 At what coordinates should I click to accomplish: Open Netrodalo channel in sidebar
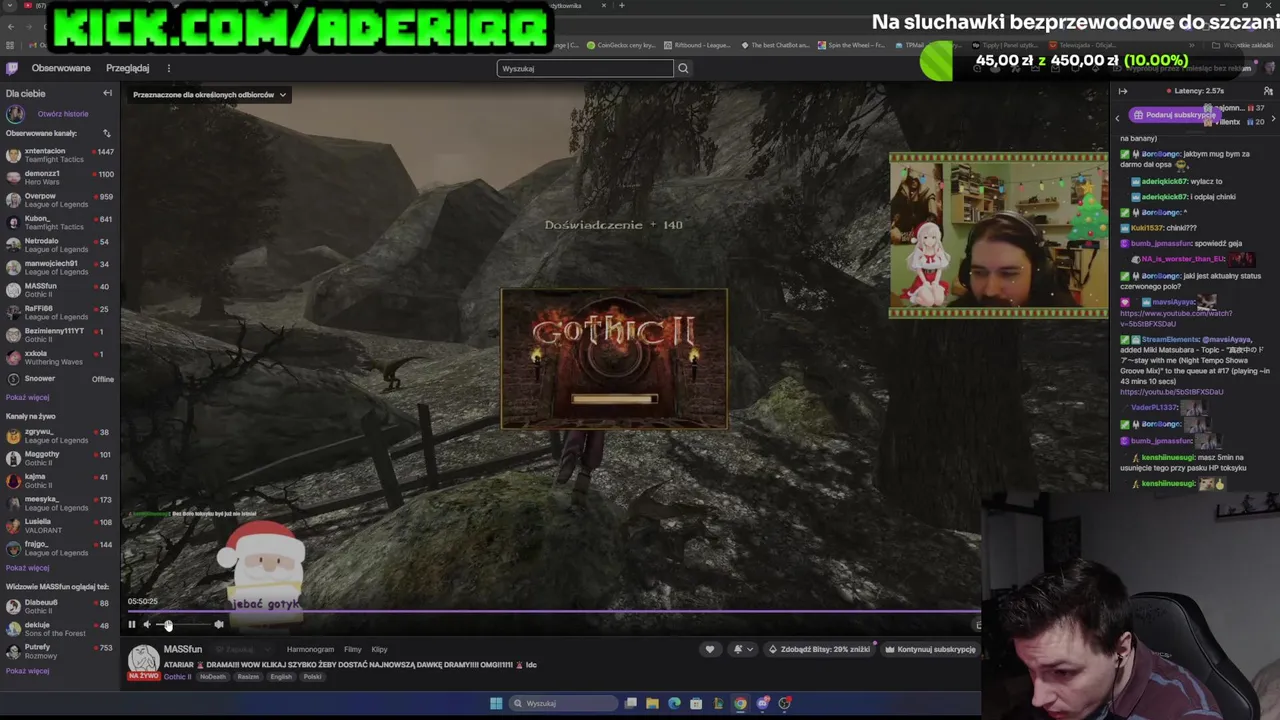point(60,245)
